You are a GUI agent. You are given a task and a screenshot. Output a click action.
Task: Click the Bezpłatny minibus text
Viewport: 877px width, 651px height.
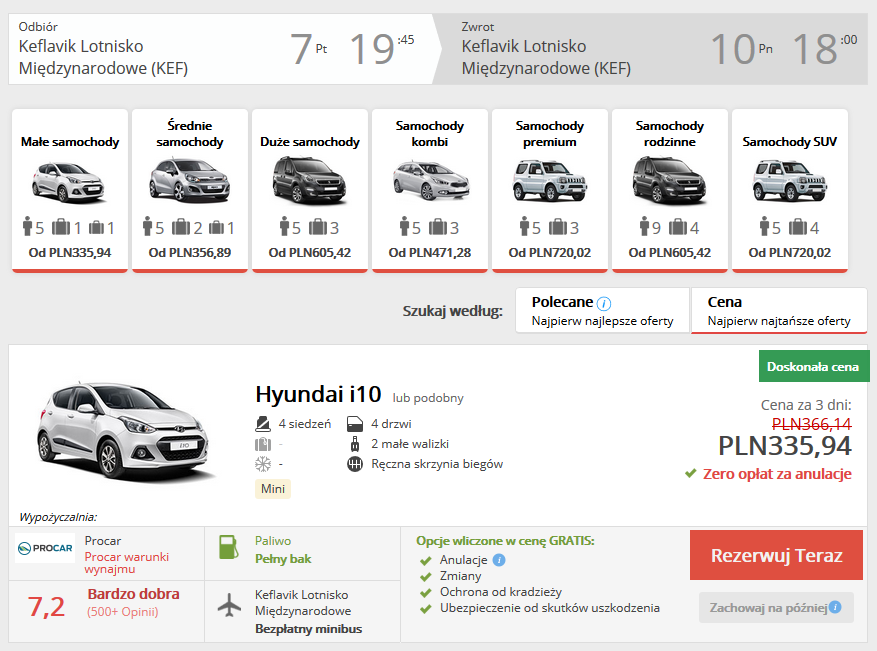coord(308,629)
